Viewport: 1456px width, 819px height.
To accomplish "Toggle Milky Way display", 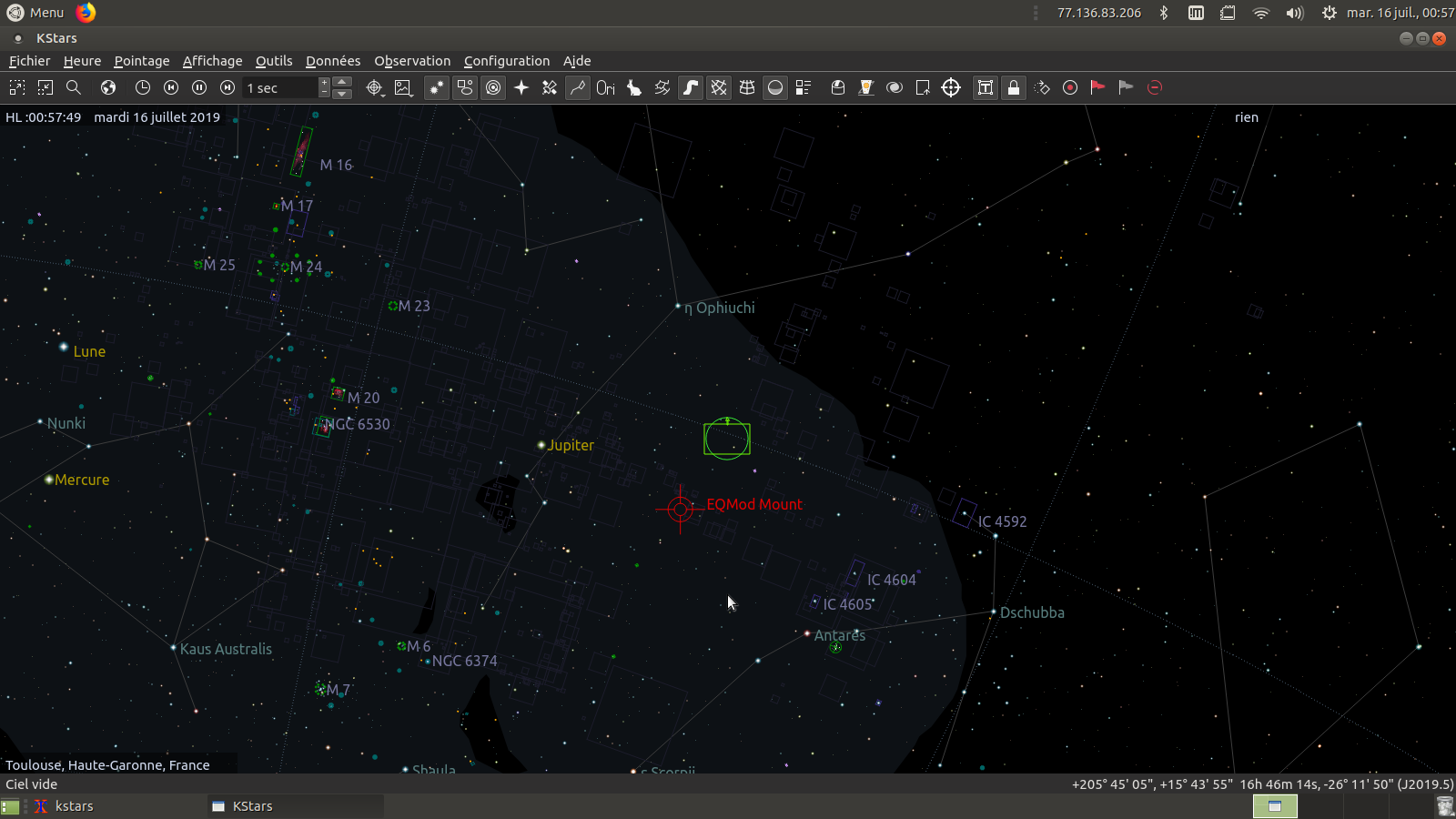I will [x=691, y=87].
